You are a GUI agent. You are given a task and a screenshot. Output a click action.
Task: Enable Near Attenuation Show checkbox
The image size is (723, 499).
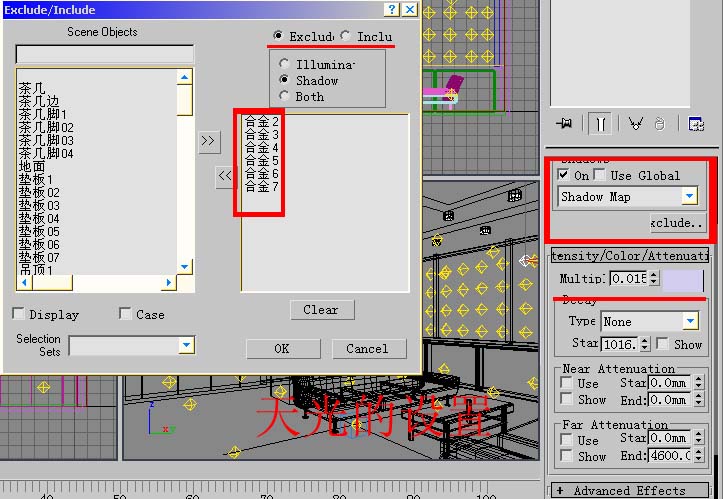point(566,398)
